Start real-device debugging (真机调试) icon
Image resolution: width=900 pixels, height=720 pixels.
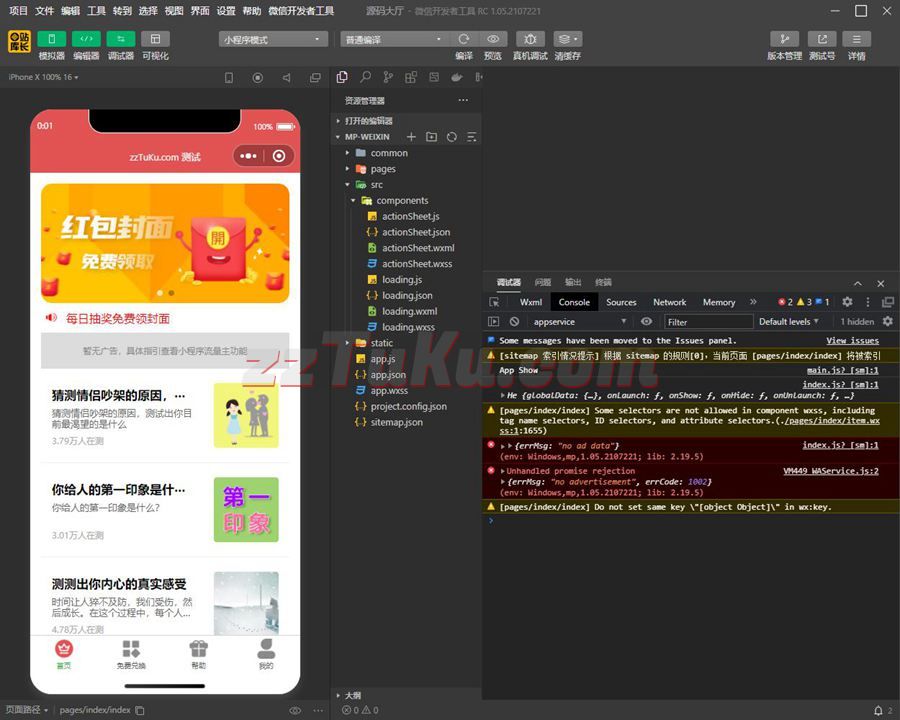click(529, 39)
